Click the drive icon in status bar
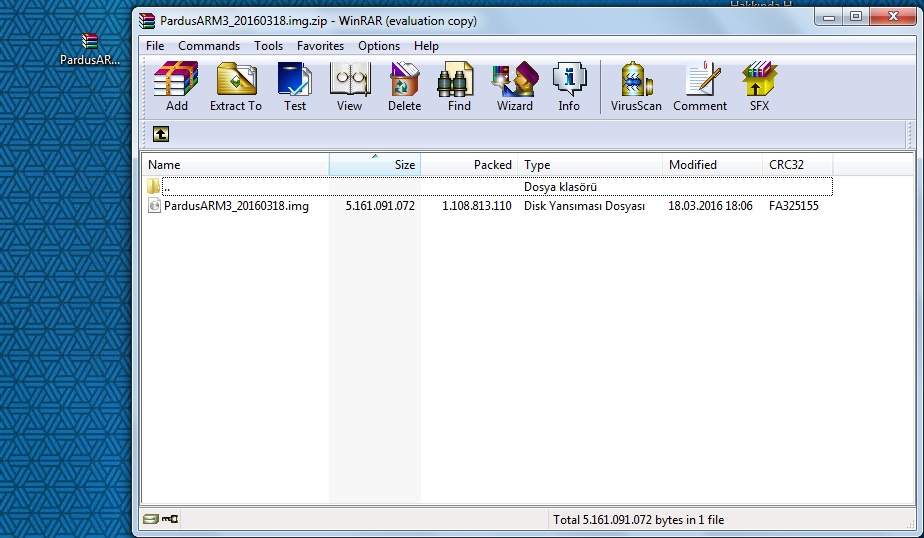 tap(151, 519)
